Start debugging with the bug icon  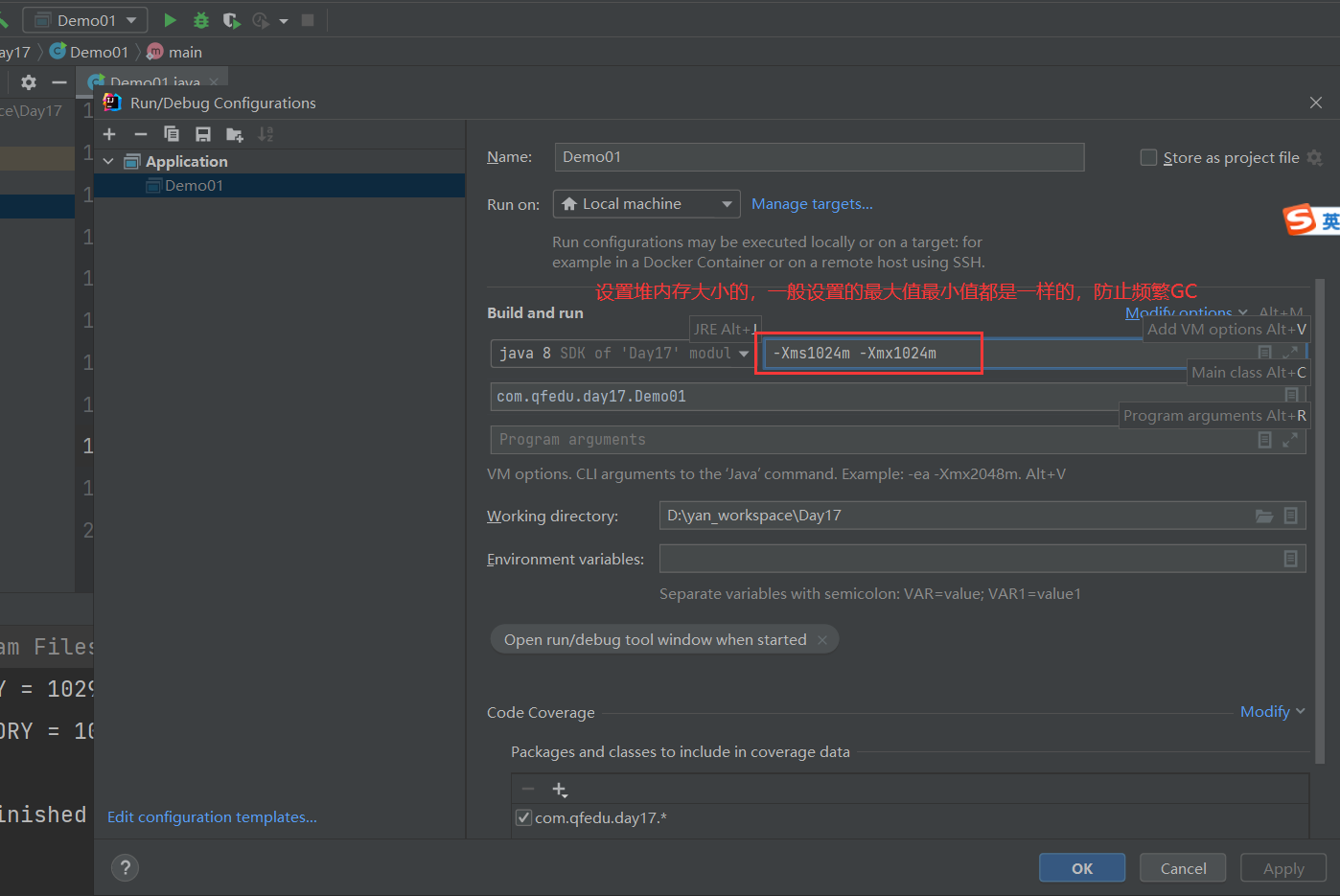tap(201, 20)
